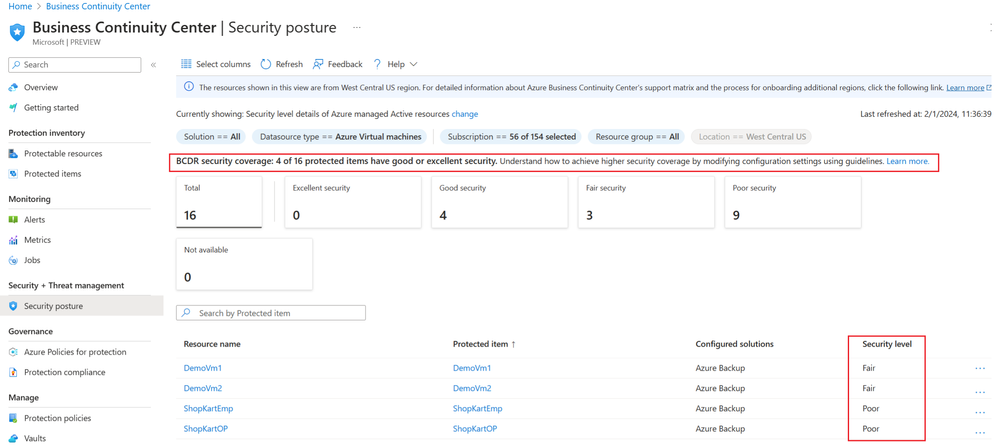Image resolution: width=999 pixels, height=447 pixels.
Task: Click the Search by Protected item field
Action: (271, 313)
